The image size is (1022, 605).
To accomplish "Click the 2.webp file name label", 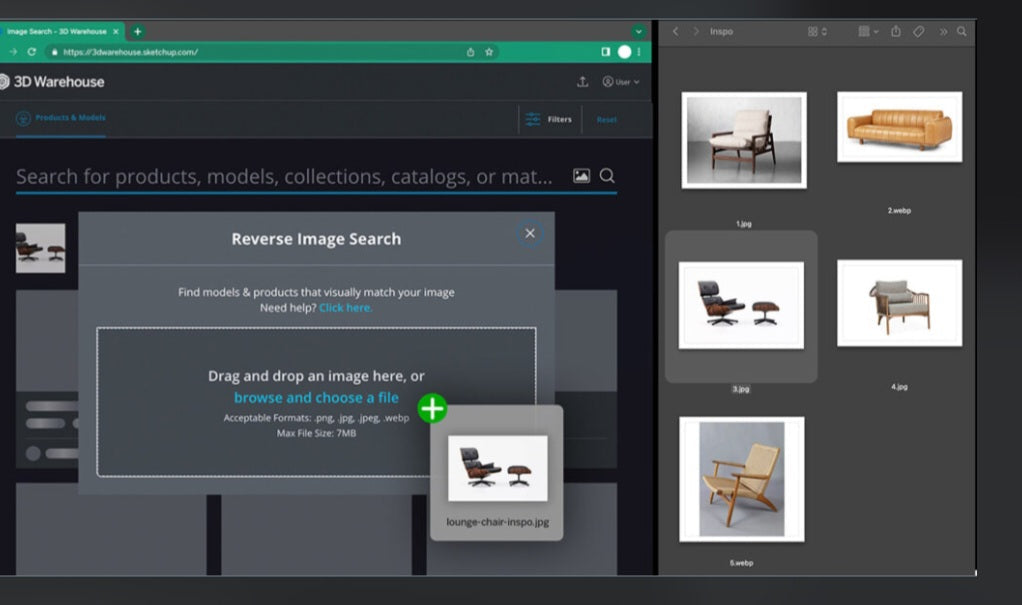I will [899, 211].
